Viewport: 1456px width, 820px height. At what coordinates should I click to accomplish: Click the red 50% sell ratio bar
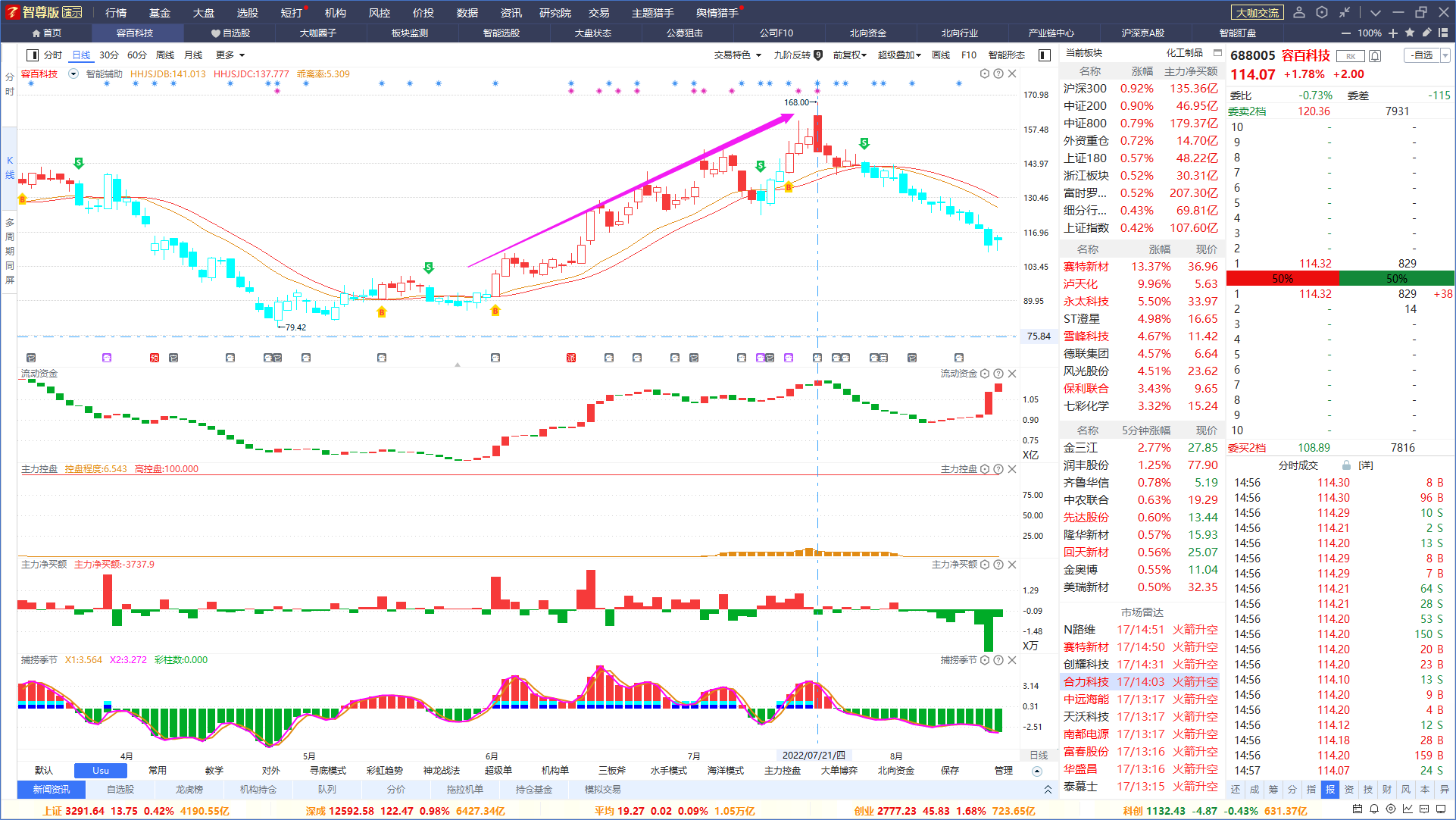(x=1283, y=279)
